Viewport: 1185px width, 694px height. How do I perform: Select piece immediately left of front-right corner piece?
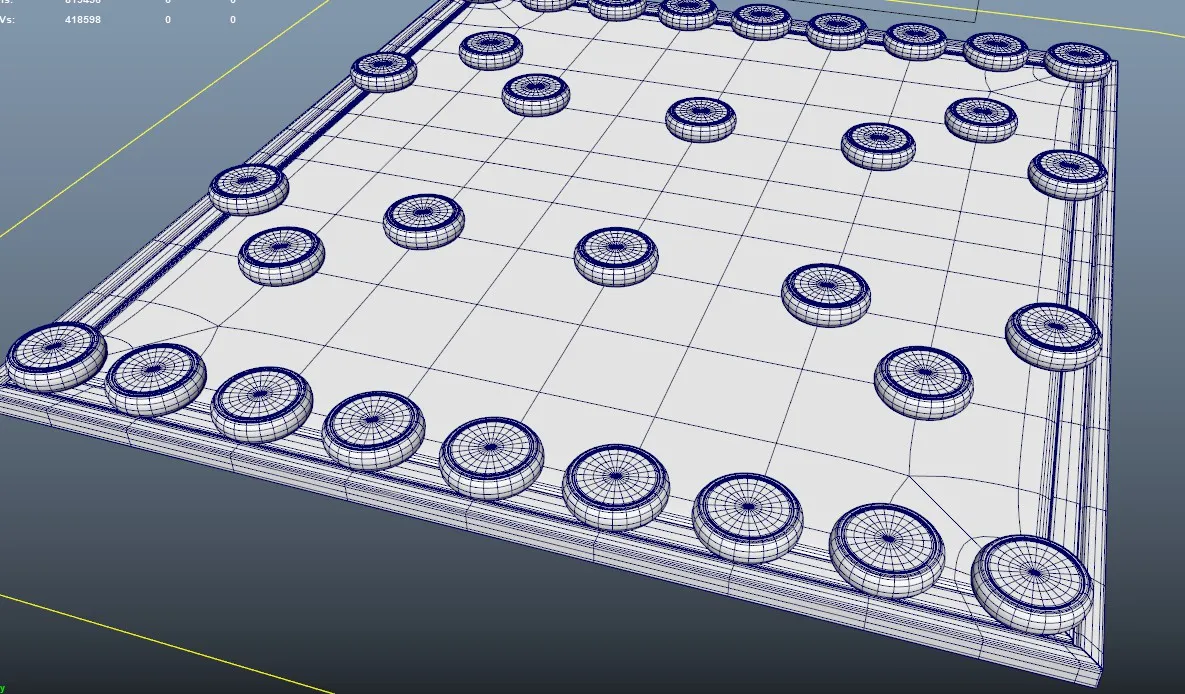[x=886, y=549]
